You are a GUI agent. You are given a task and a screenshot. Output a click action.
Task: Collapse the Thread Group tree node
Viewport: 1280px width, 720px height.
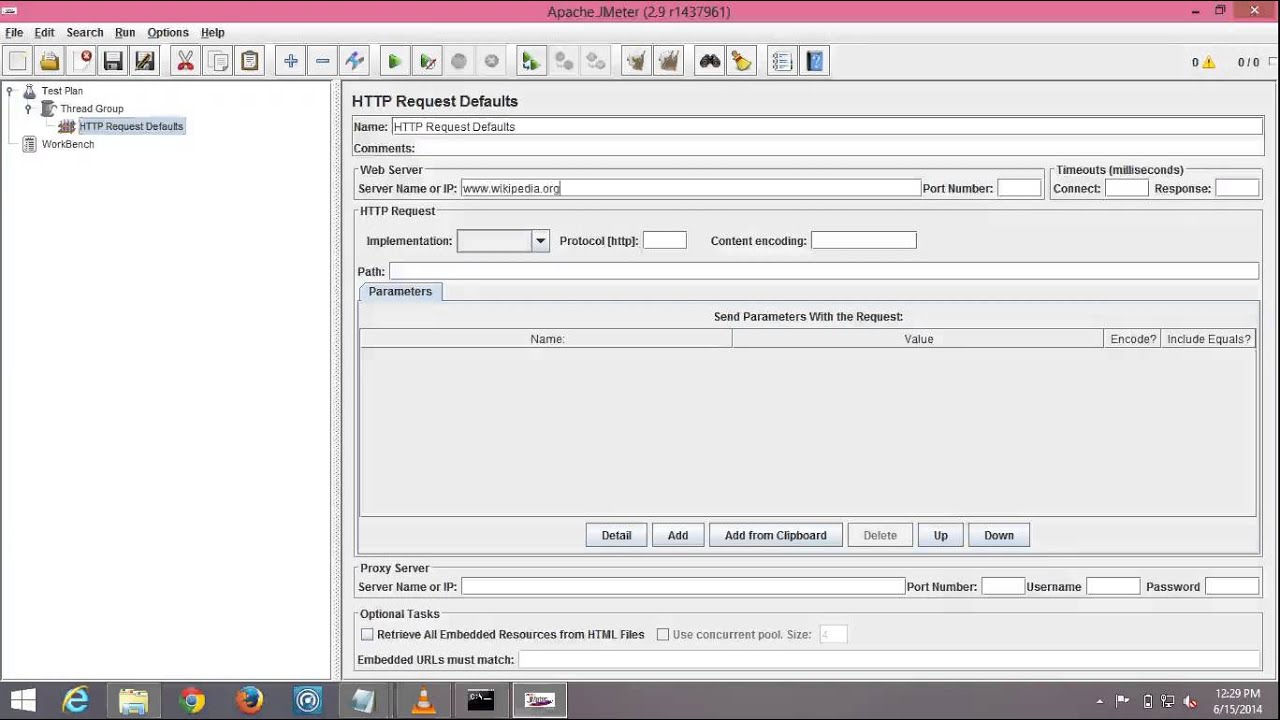pyautogui.click(x=28, y=109)
